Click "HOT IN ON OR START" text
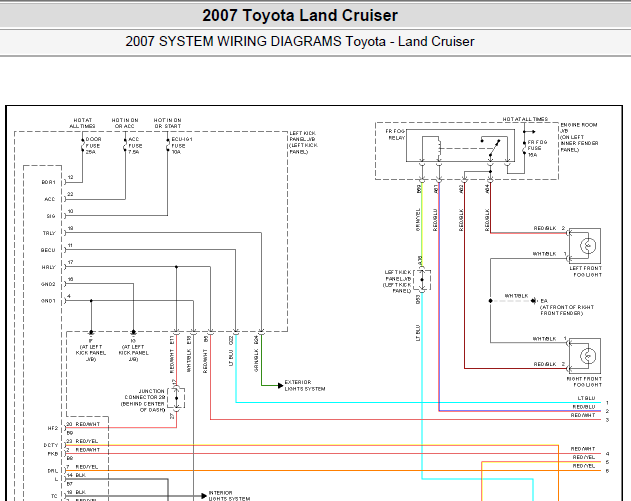This screenshot has width=631, height=501. [167, 123]
